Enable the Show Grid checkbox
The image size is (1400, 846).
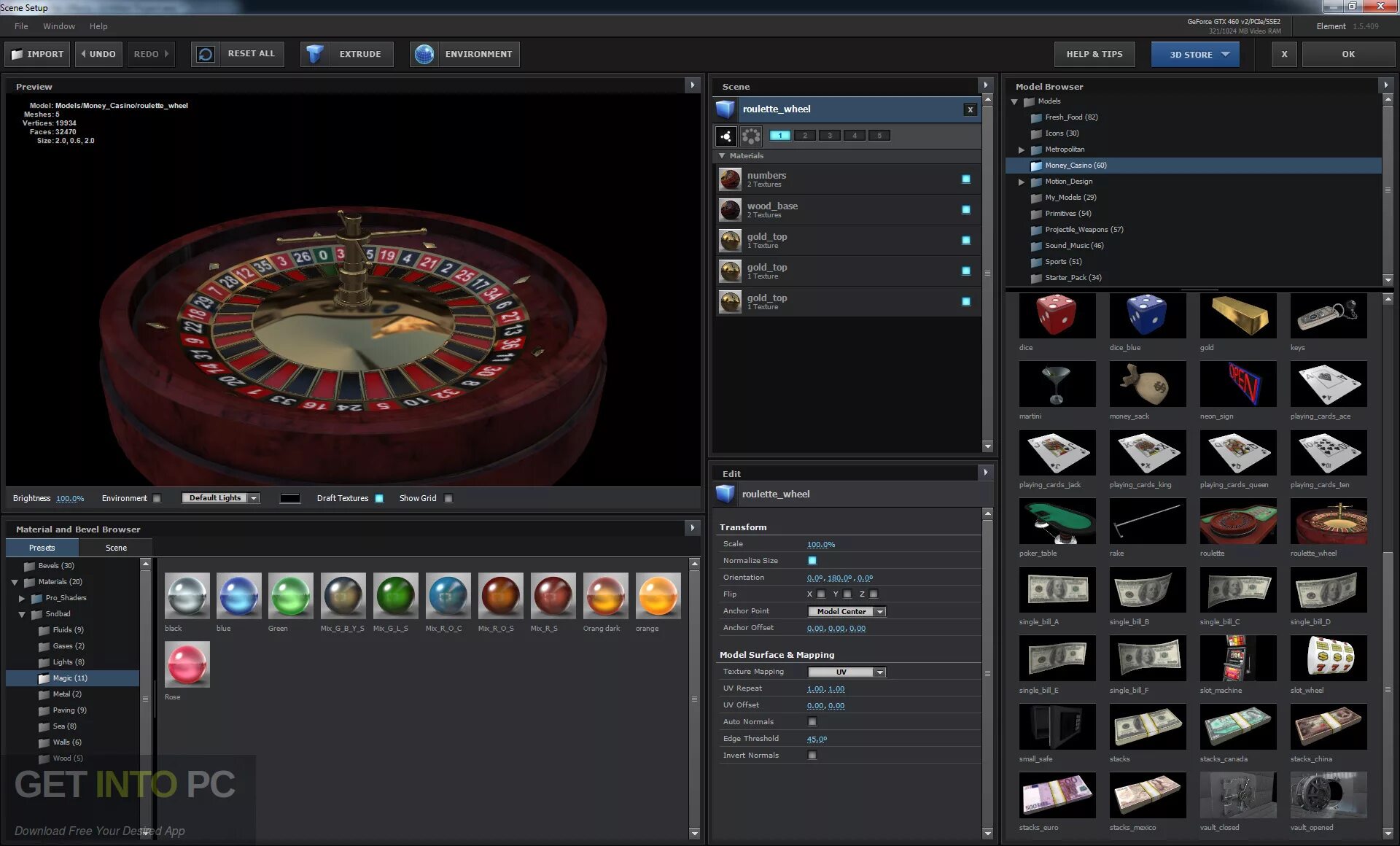click(448, 498)
